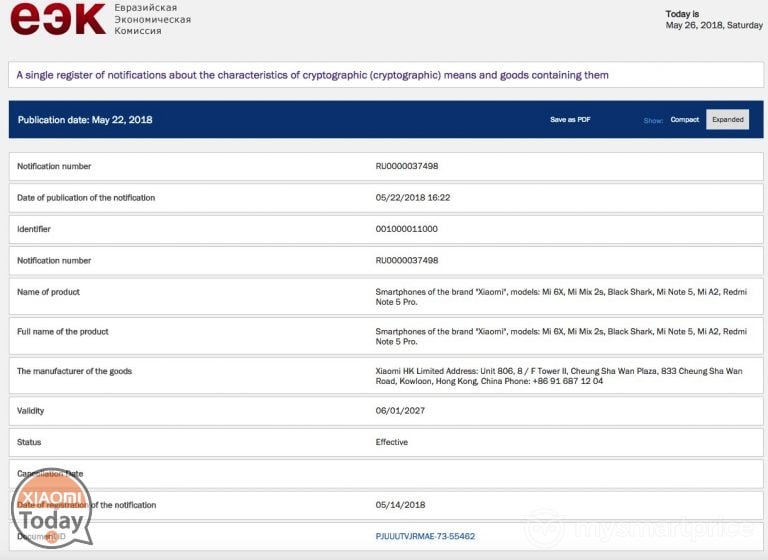Click the 'Date of publication of the notification' label
The width and height of the screenshot is (768, 560).
(86, 198)
